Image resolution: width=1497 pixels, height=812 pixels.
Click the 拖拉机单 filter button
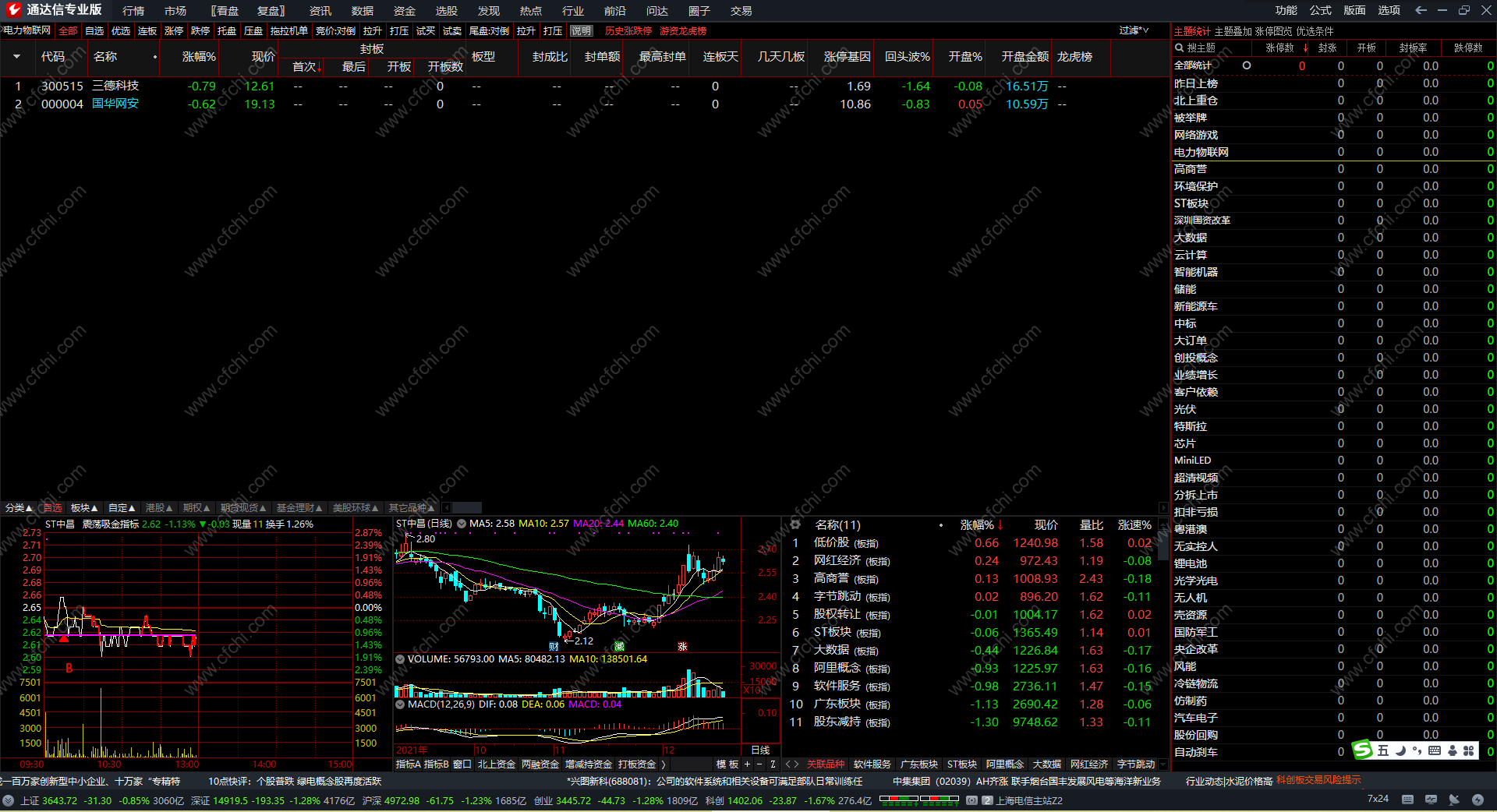289,31
